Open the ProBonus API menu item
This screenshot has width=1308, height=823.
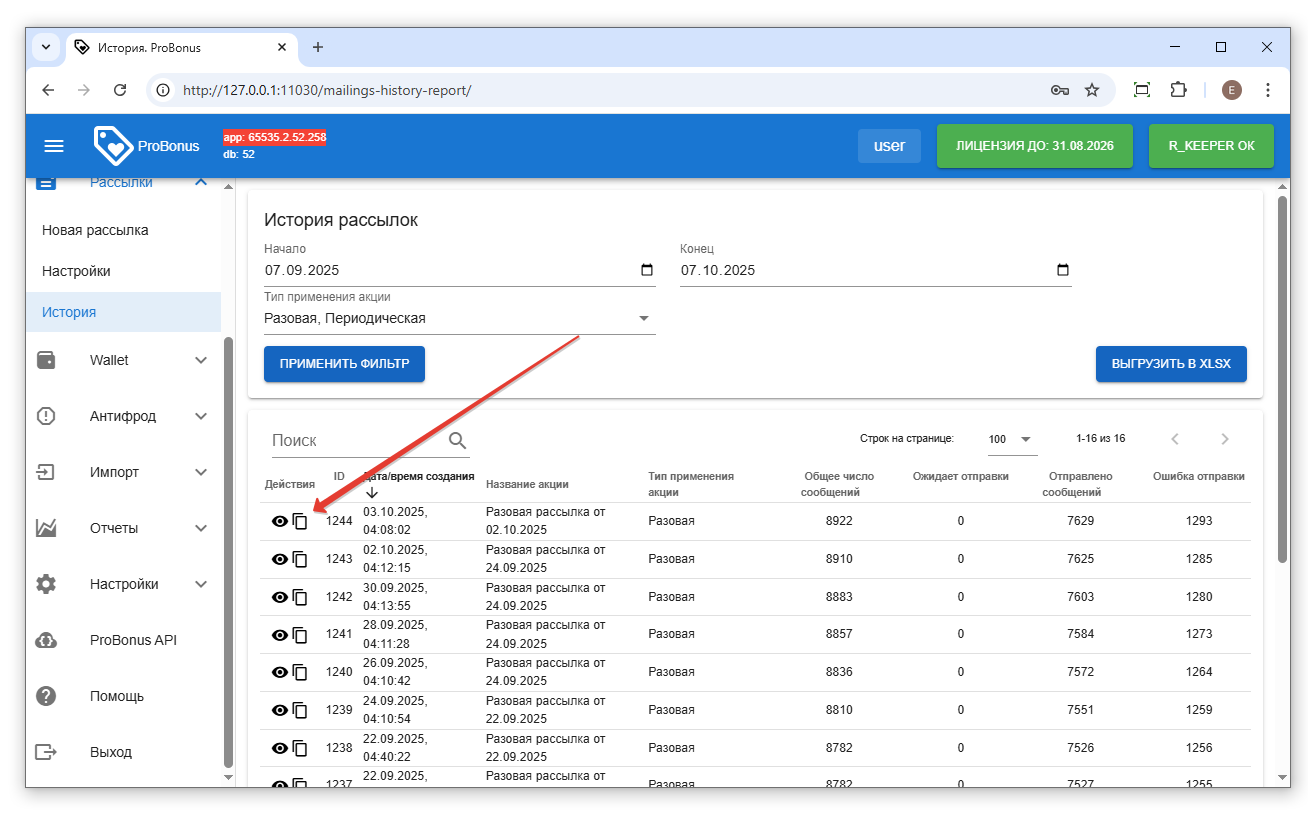pos(132,640)
